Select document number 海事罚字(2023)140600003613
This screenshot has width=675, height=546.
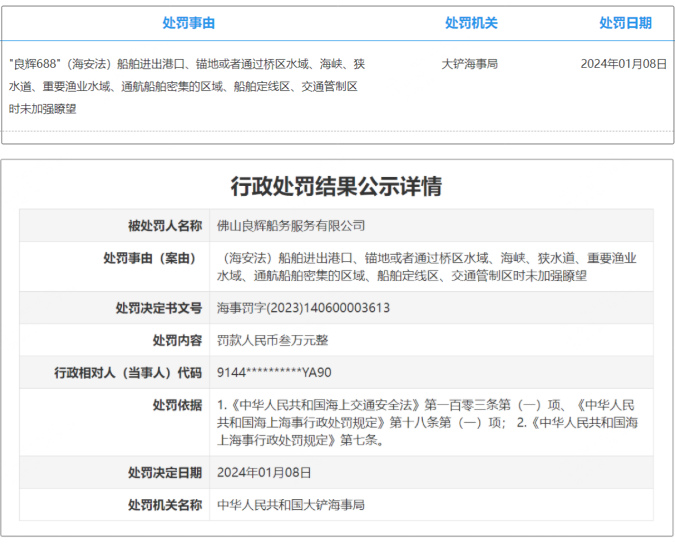pos(303,308)
